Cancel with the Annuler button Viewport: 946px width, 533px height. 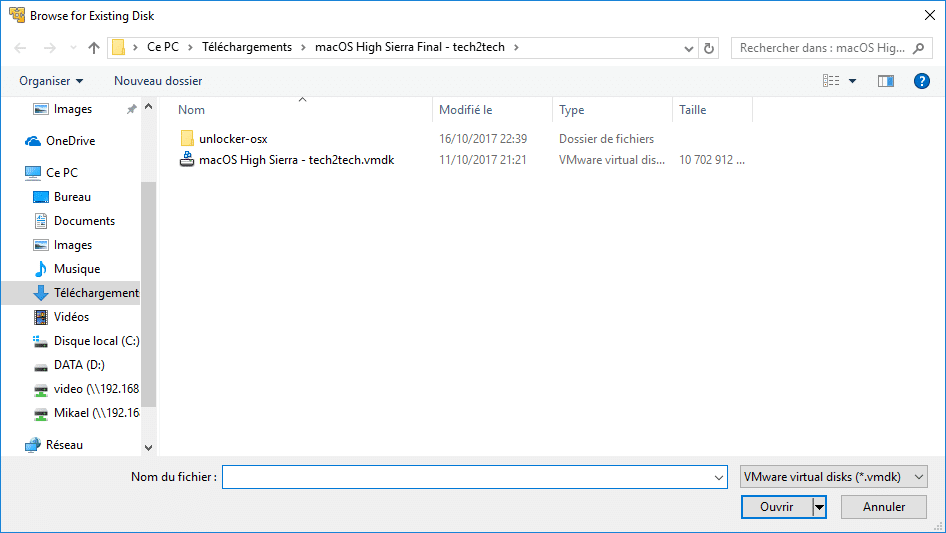pos(884,507)
